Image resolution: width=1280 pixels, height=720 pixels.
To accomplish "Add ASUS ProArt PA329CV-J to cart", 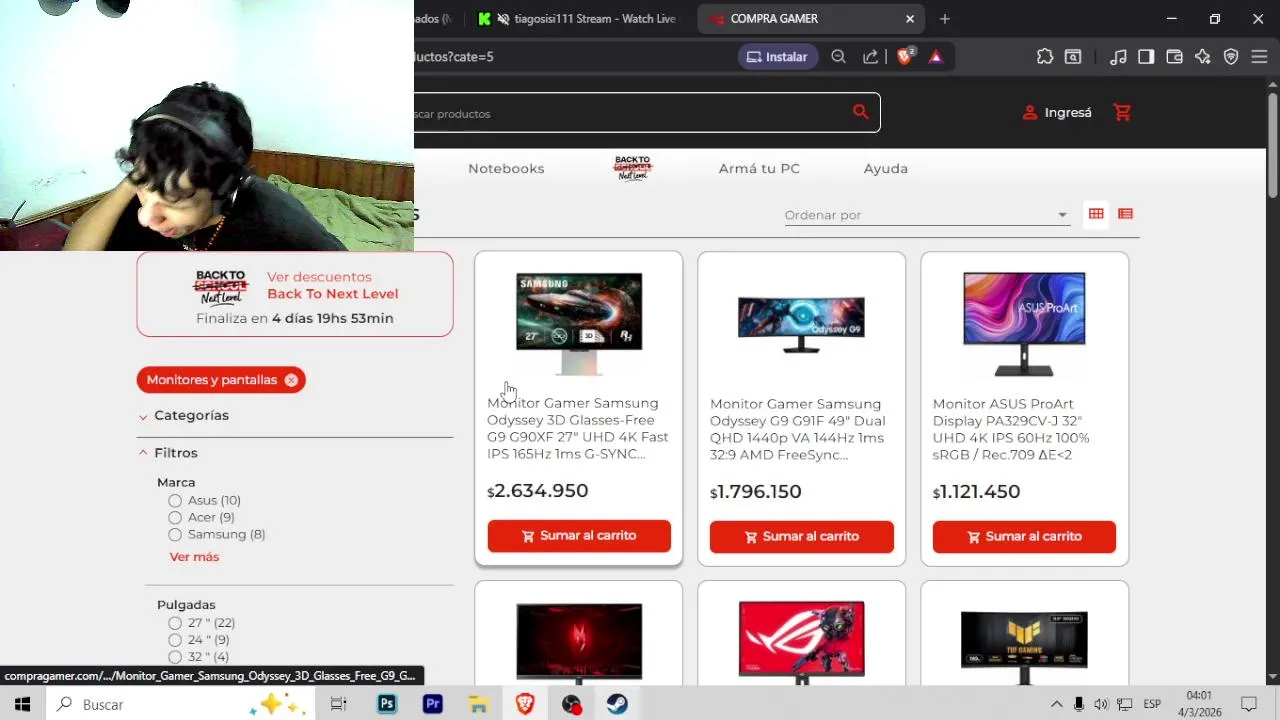I will [1024, 537].
